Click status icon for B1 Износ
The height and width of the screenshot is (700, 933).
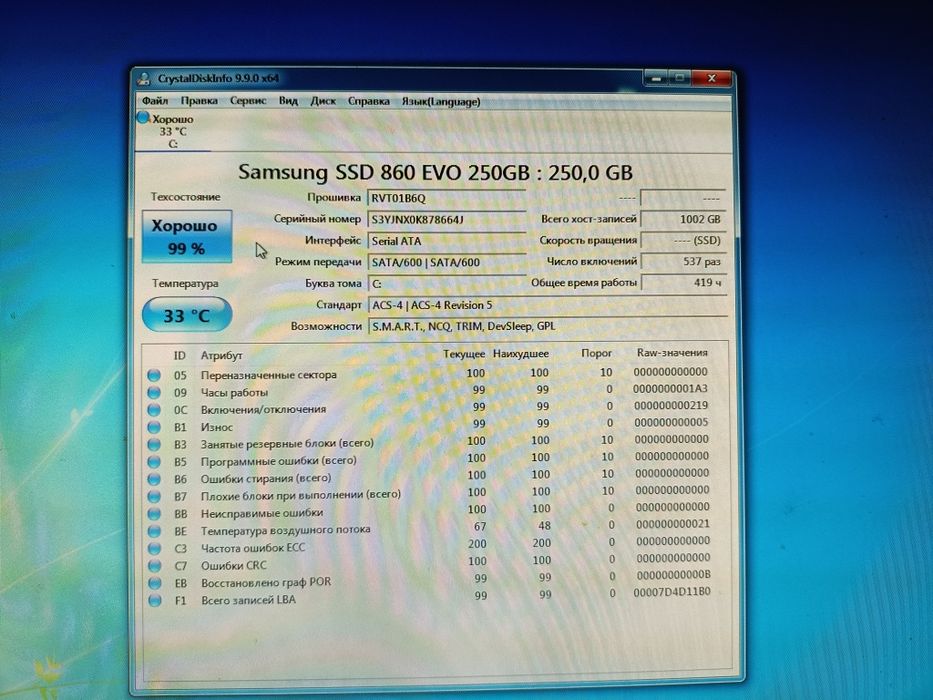(x=154, y=427)
